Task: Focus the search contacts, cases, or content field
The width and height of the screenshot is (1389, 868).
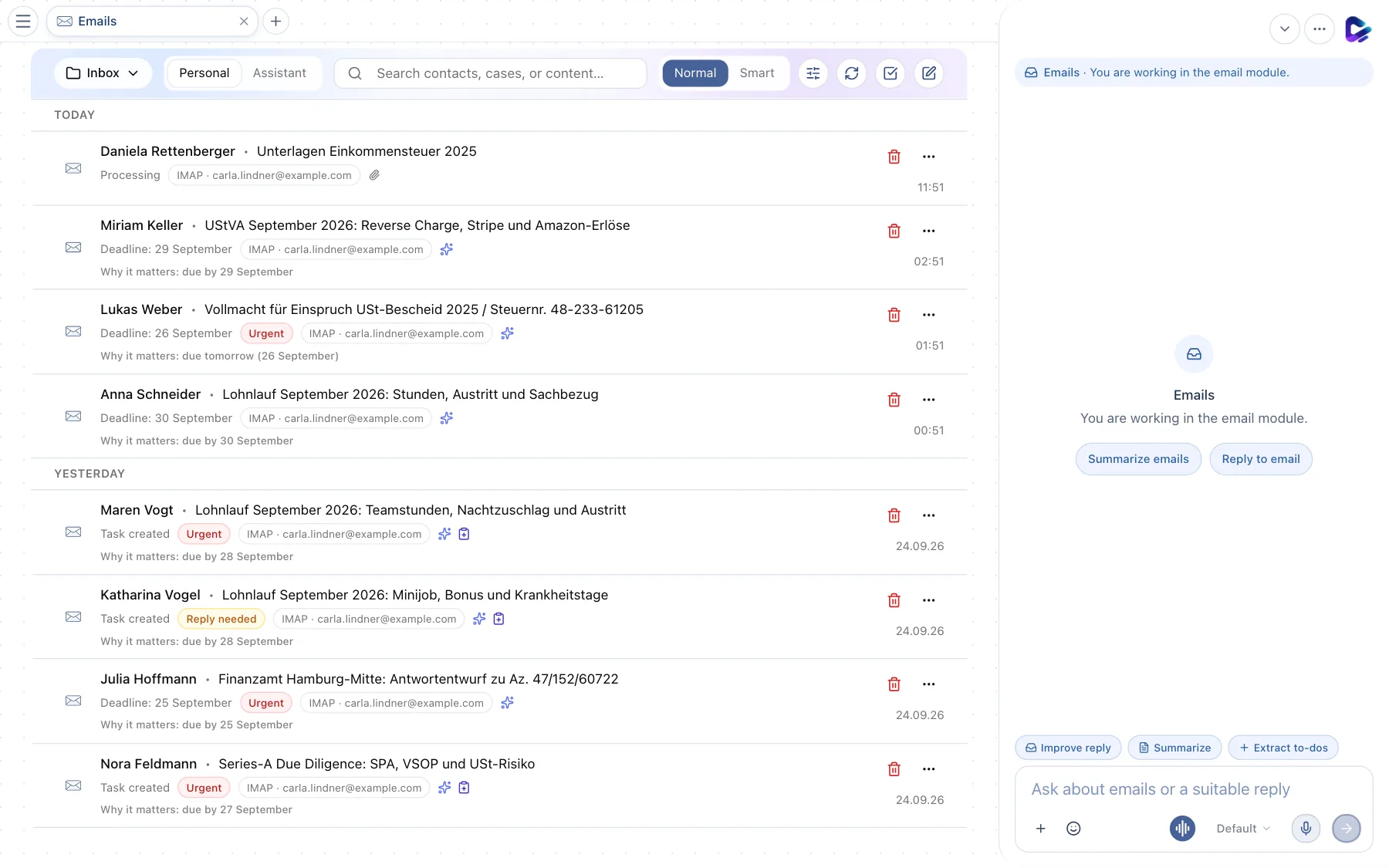Action: tap(490, 73)
